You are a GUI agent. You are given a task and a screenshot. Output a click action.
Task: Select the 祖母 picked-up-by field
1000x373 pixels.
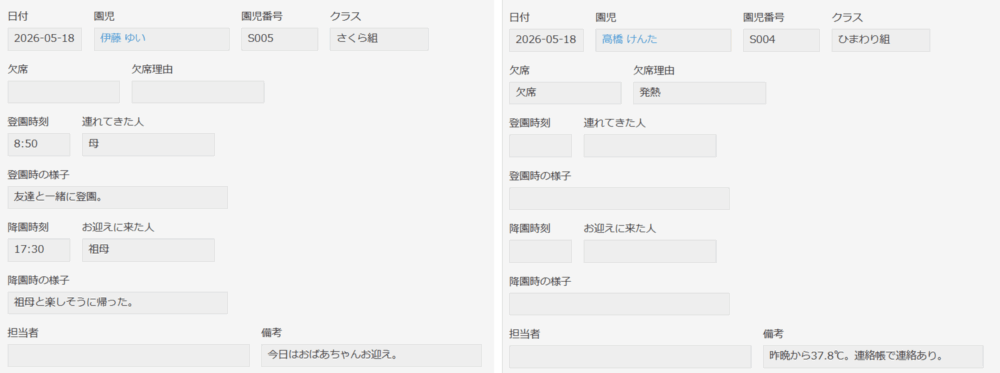pos(149,250)
